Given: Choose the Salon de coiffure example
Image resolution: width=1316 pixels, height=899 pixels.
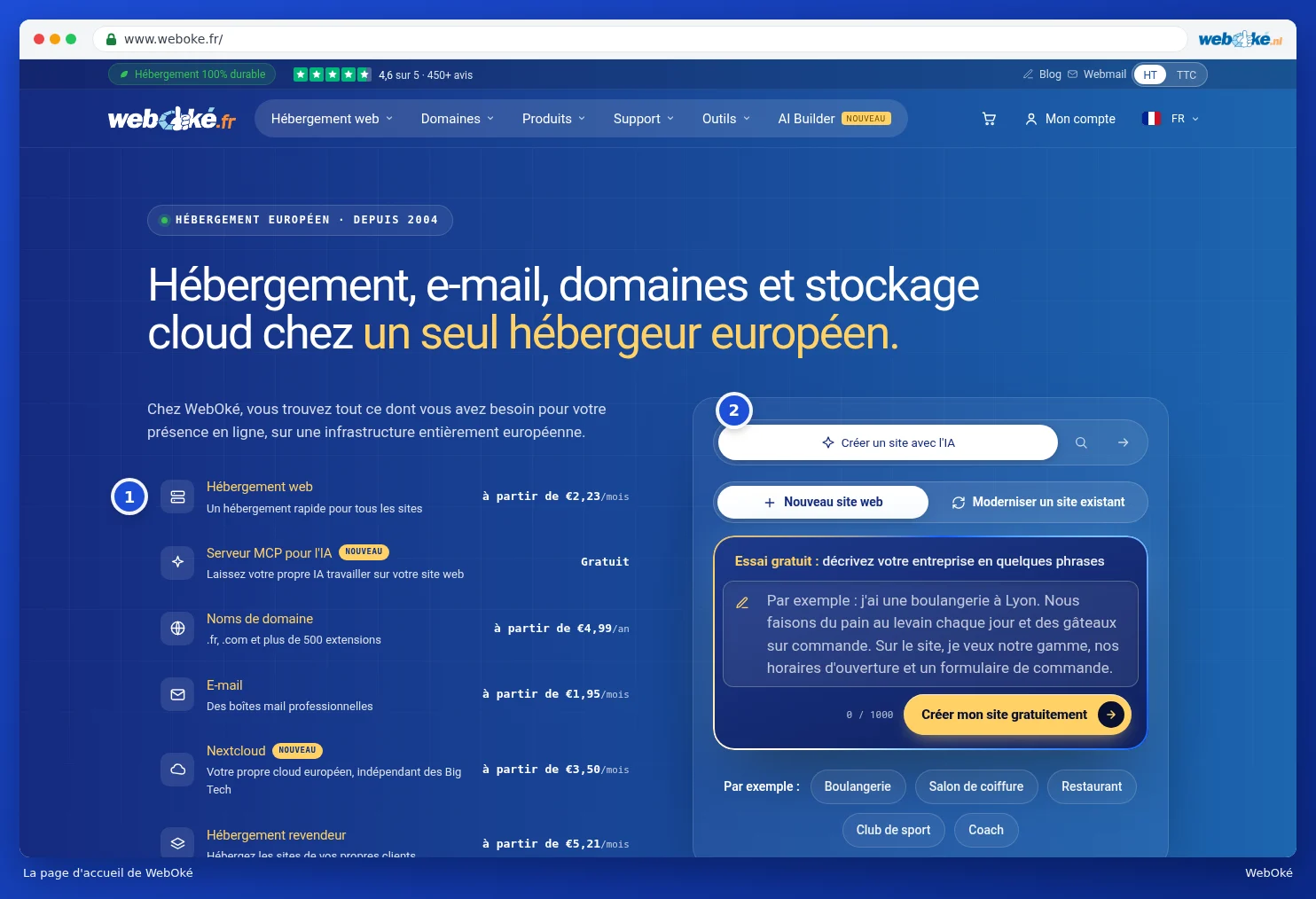Looking at the screenshot, I should pos(976,786).
